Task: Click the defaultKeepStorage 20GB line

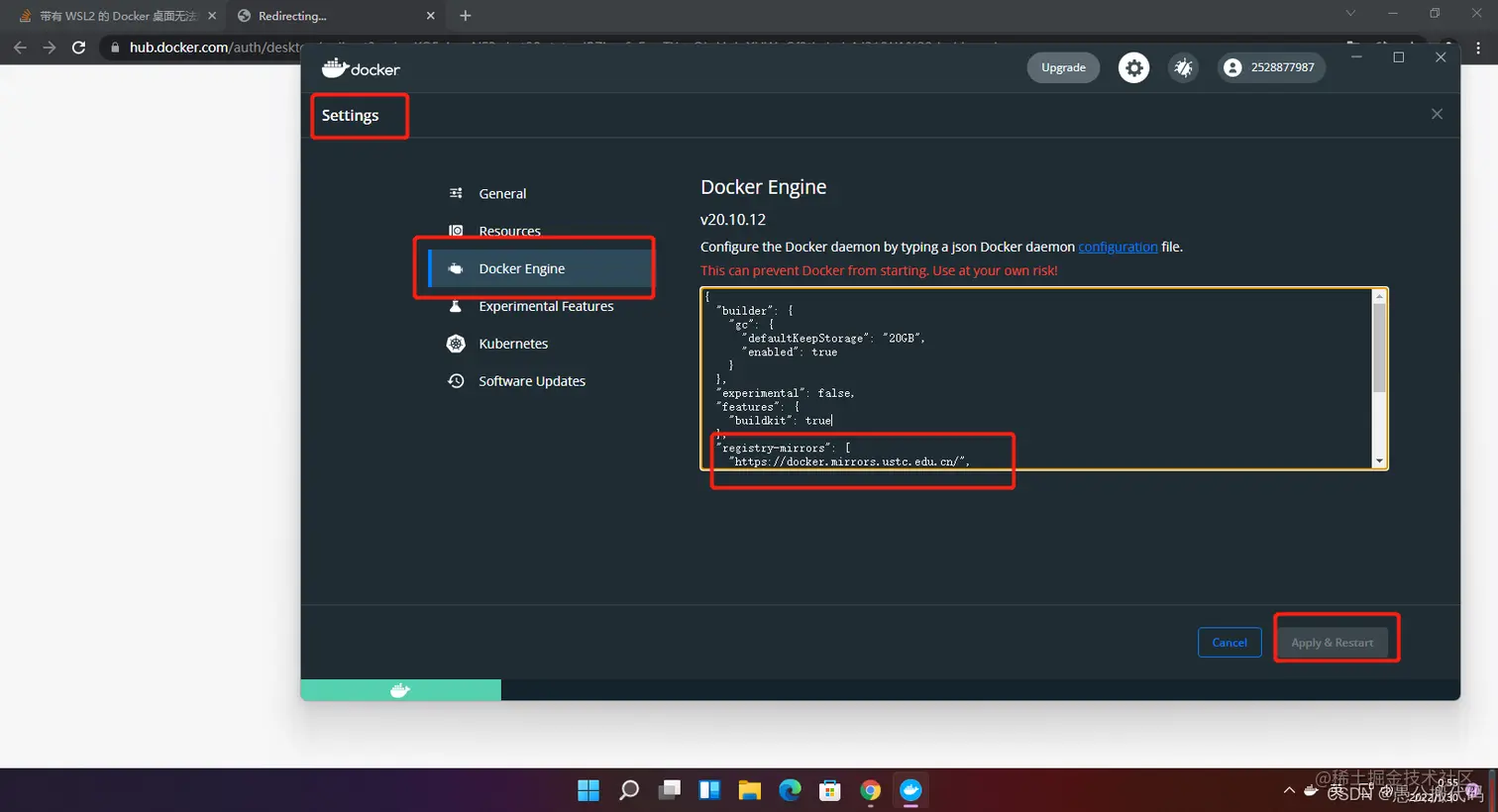Action: coord(834,338)
